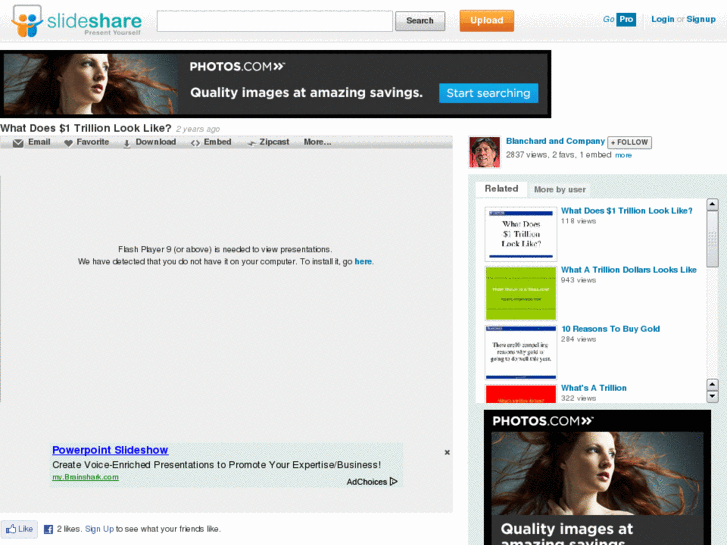727x545 pixels.
Task: Open thumbnail of What Does $1 Trillion slideshow
Action: 521,234
